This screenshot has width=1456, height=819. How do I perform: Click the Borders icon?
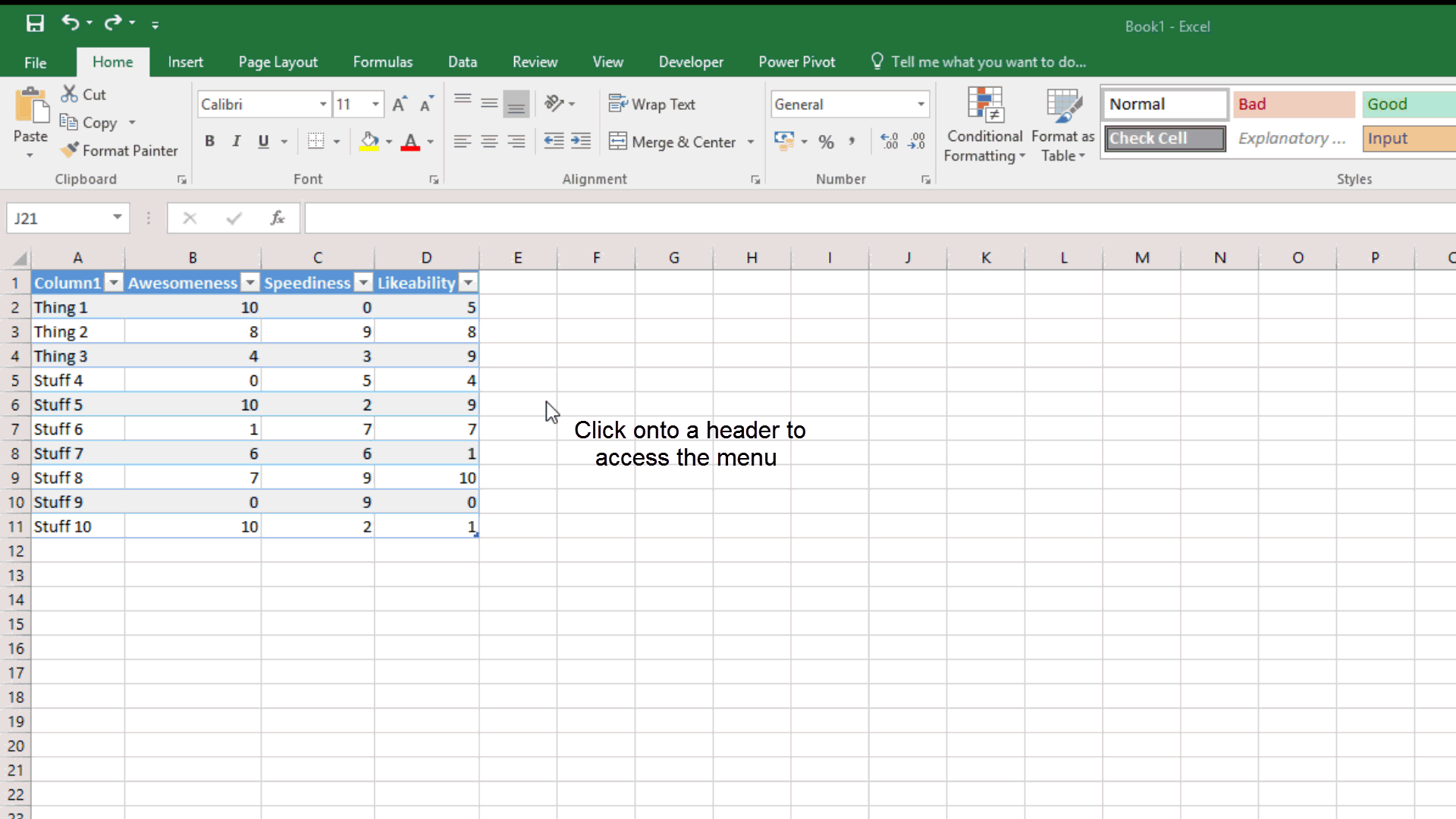316,141
